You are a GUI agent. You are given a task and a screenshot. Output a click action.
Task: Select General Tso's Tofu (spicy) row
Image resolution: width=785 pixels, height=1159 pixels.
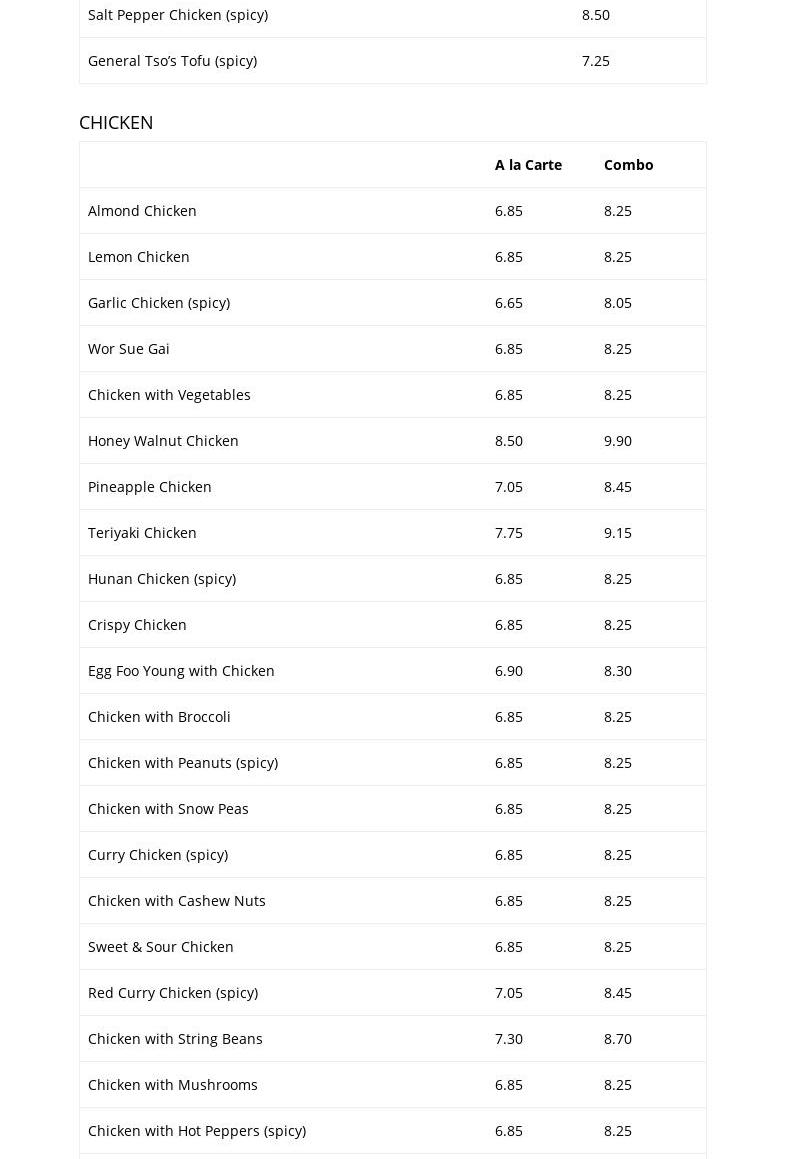[172, 60]
